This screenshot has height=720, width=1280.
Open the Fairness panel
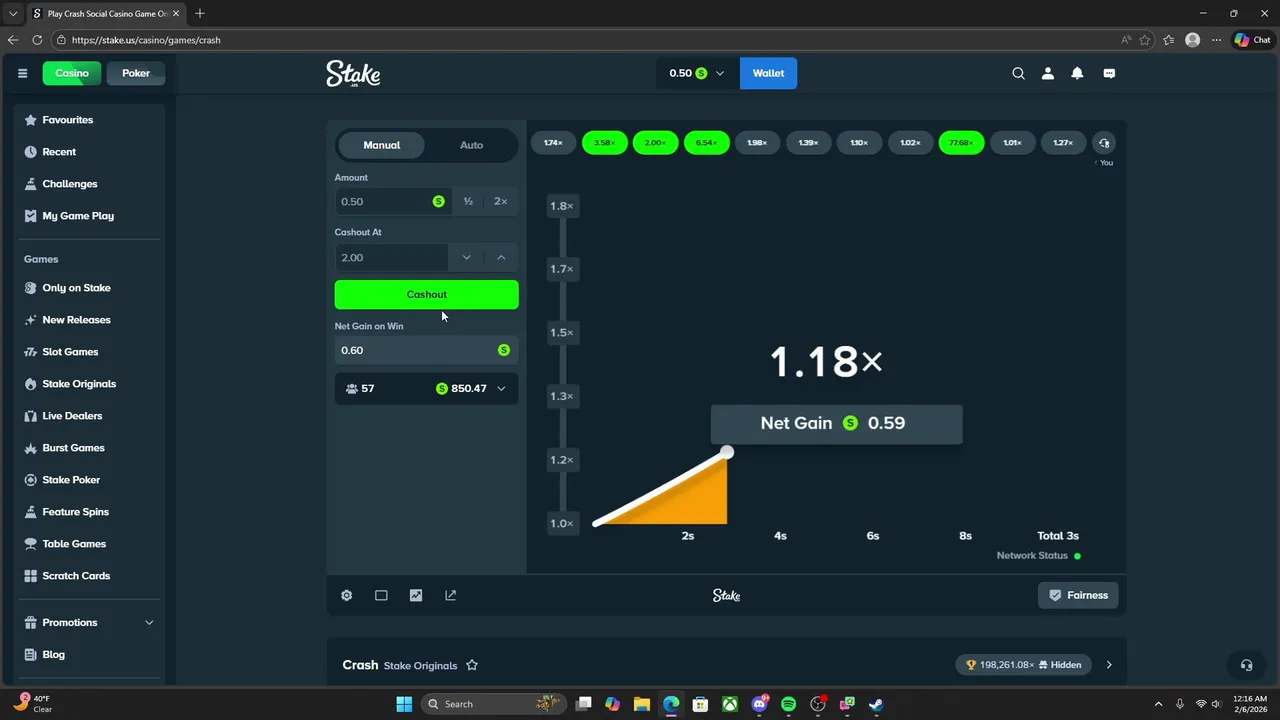point(1078,595)
